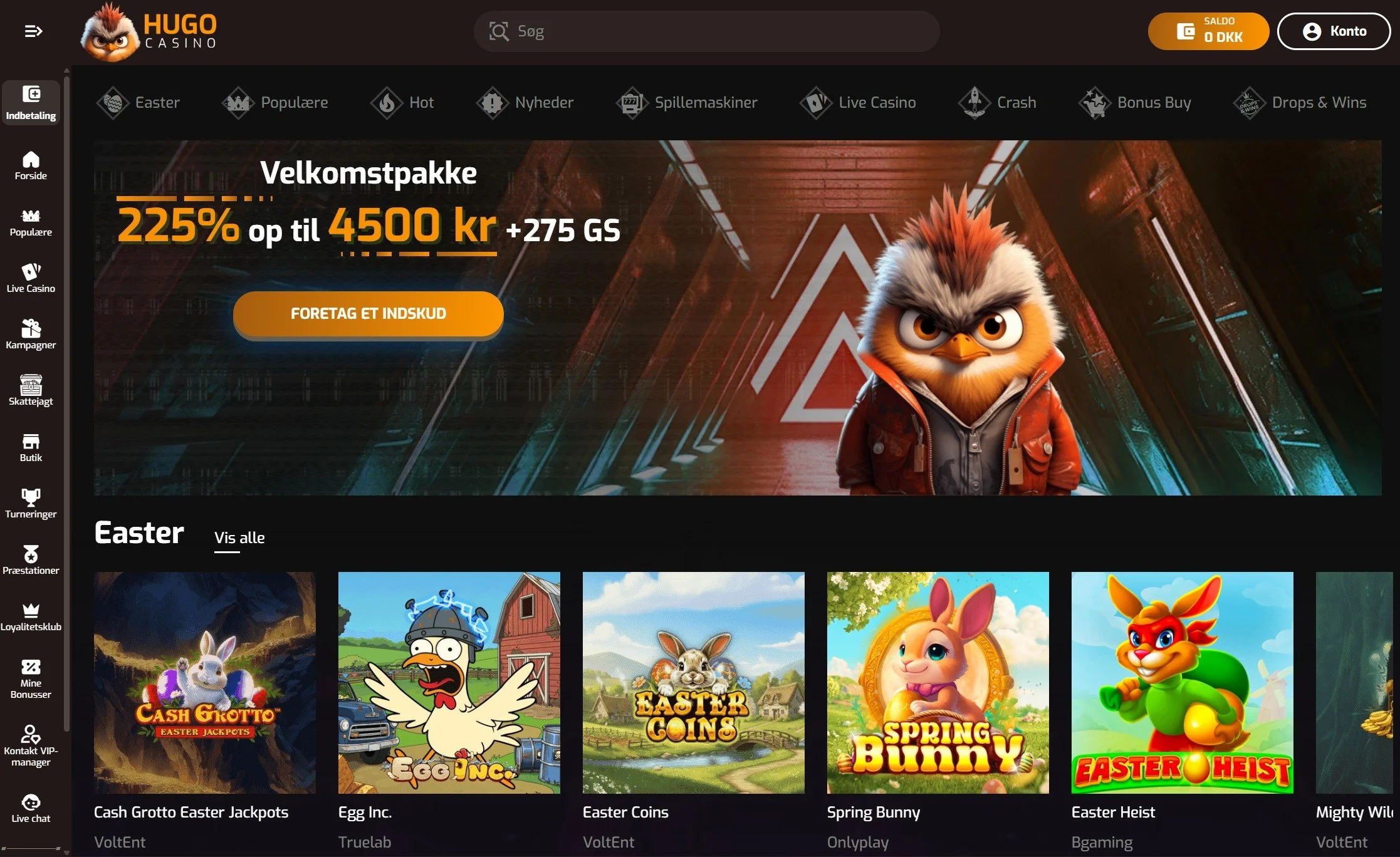Click inside the Søg search field
The image size is (1400, 857).
[x=706, y=31]
